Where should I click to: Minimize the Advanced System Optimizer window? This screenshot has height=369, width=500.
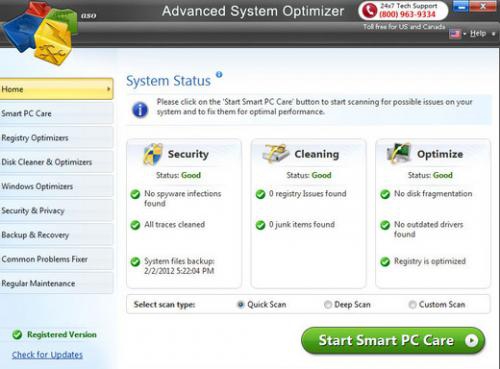[x=461, y=6]
